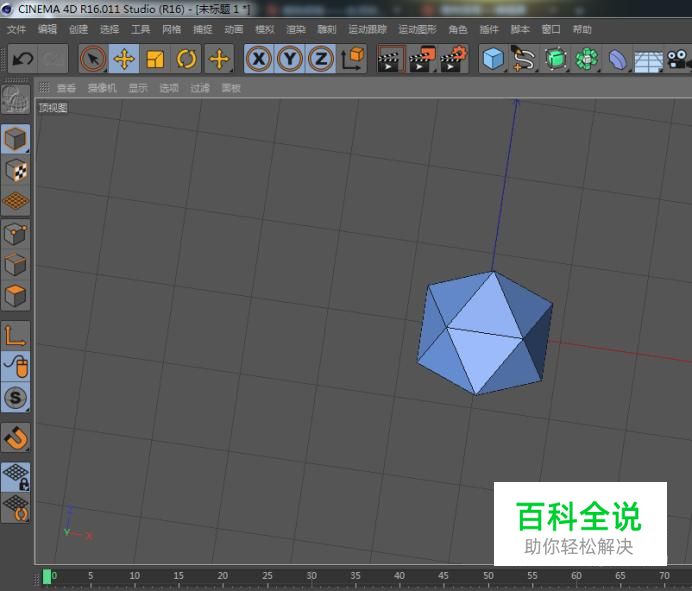692x591 pixels.
Task: Select the Live Selection tool
Action: tap(93, 59)
